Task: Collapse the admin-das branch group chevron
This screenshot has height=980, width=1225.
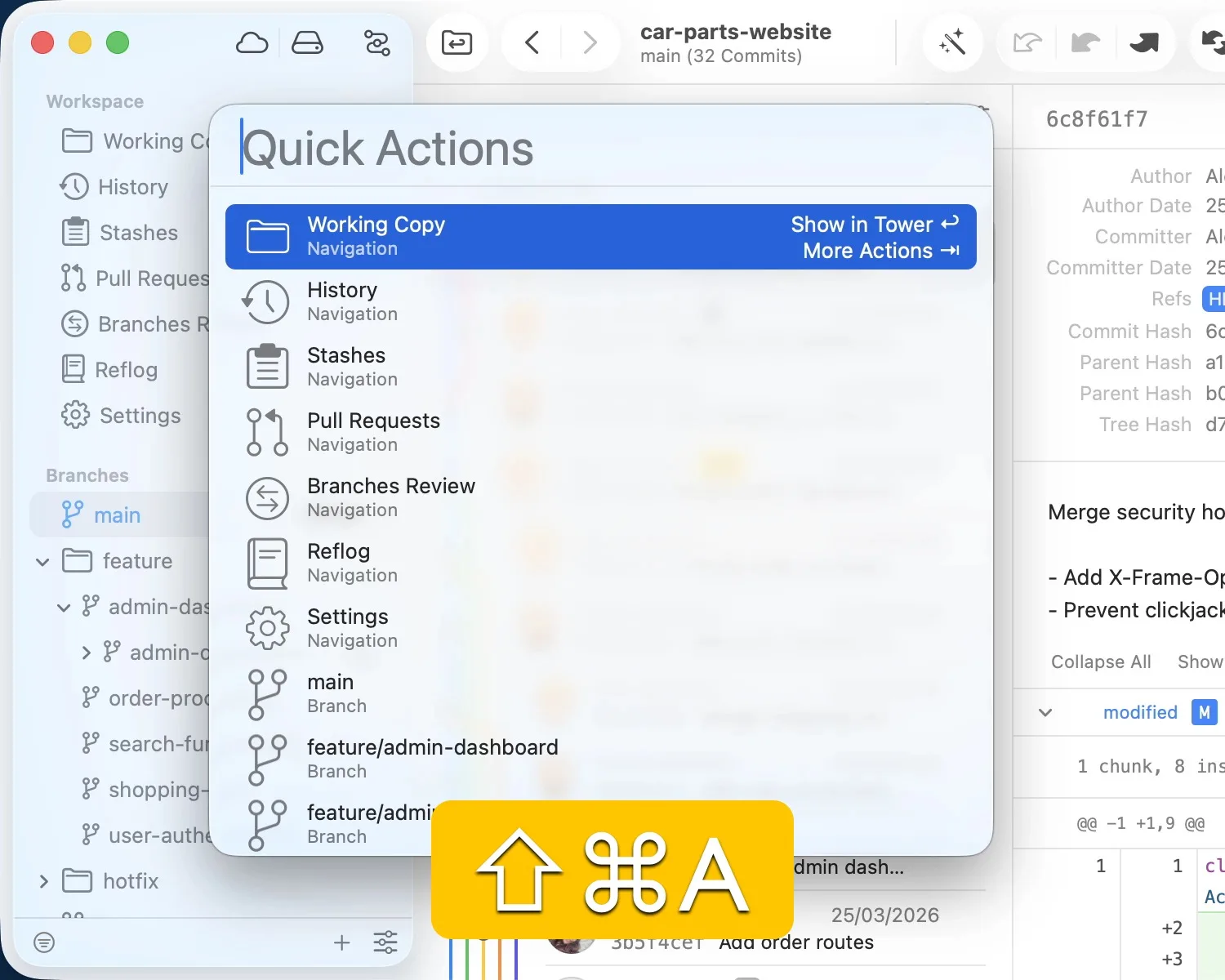Action: pos(64,608)
